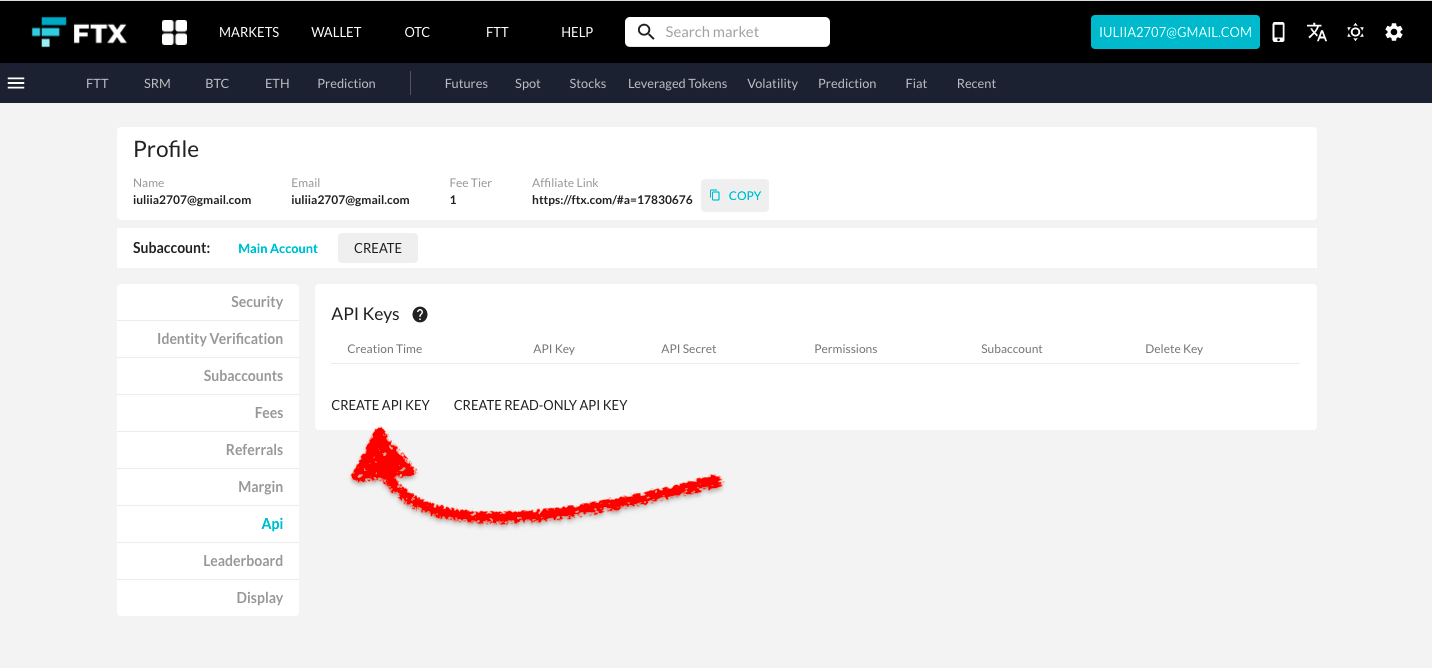The width and height of the screenshot is (1432, 668).
Task: Open the Identity Verification section
Action: 219,338
